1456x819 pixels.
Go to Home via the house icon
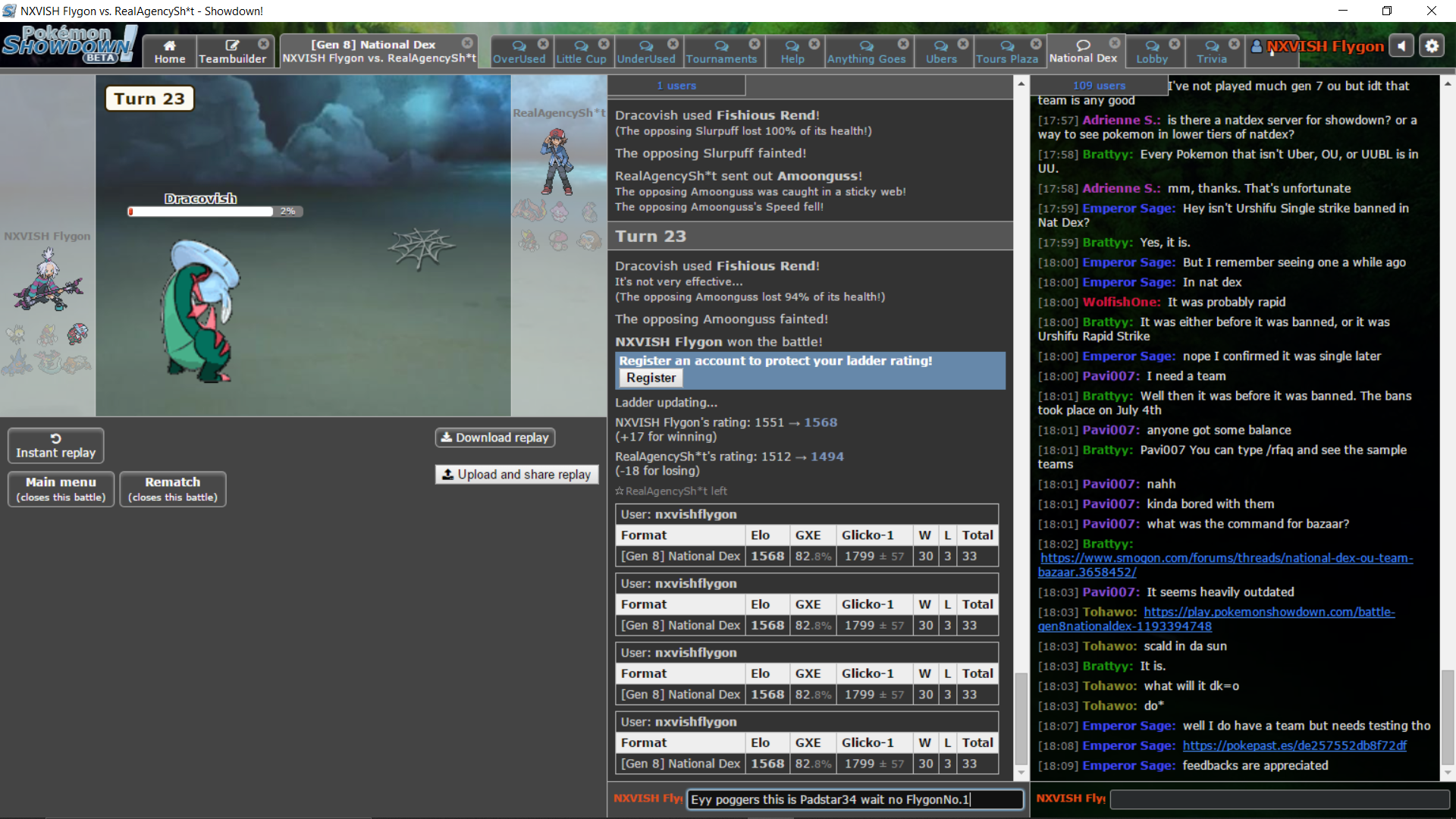point(169,44)
